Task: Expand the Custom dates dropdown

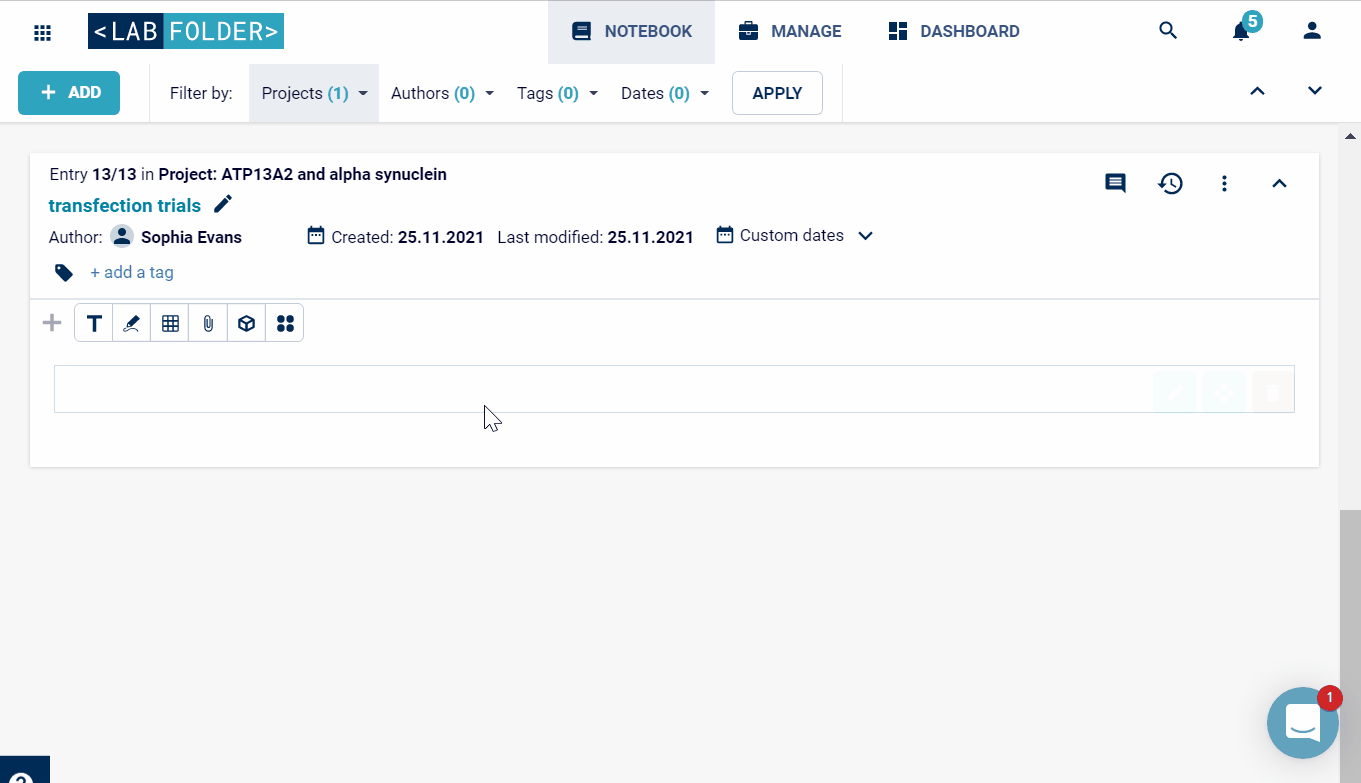Action: tap(795, 236)
